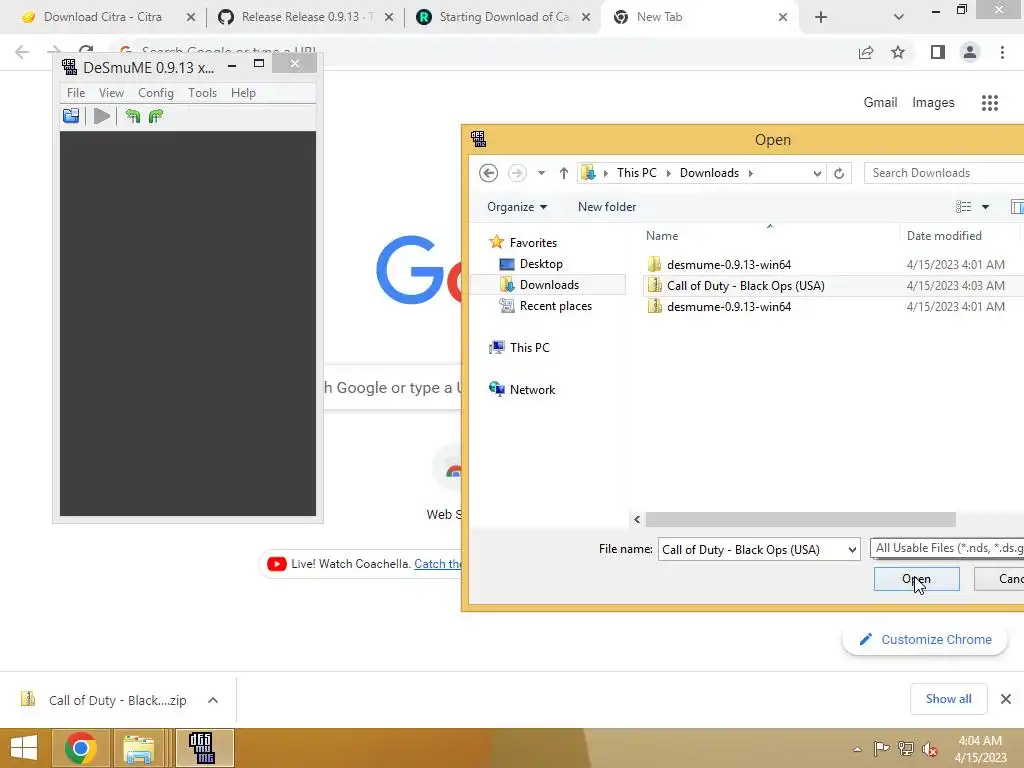Expand the download item options chevron
This screenshot has height=768, width=1024.
pos(213,700)
